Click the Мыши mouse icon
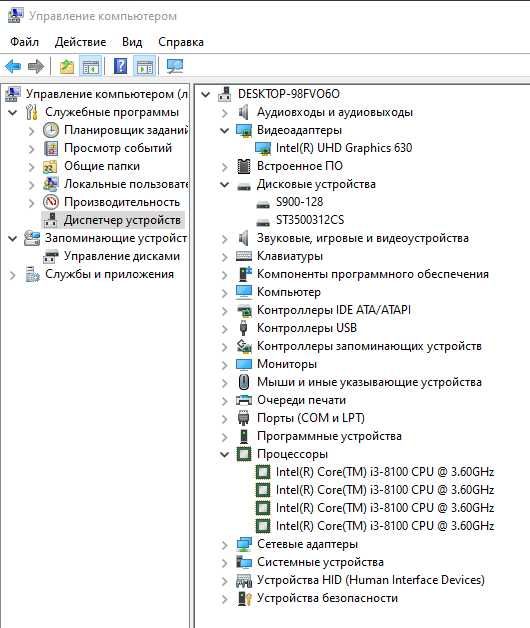The height and width of the screenshot is (628, 530). (244, 382)
